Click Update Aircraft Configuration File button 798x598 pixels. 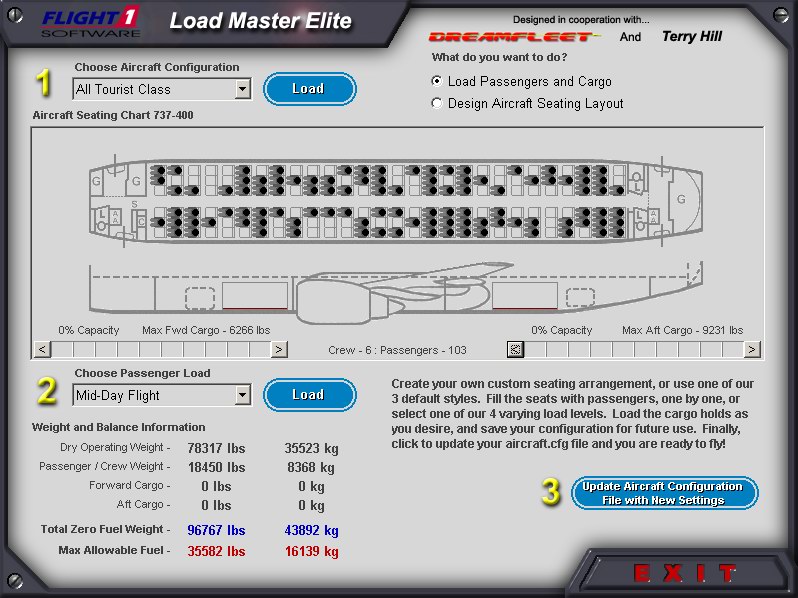tap(664, 493)
